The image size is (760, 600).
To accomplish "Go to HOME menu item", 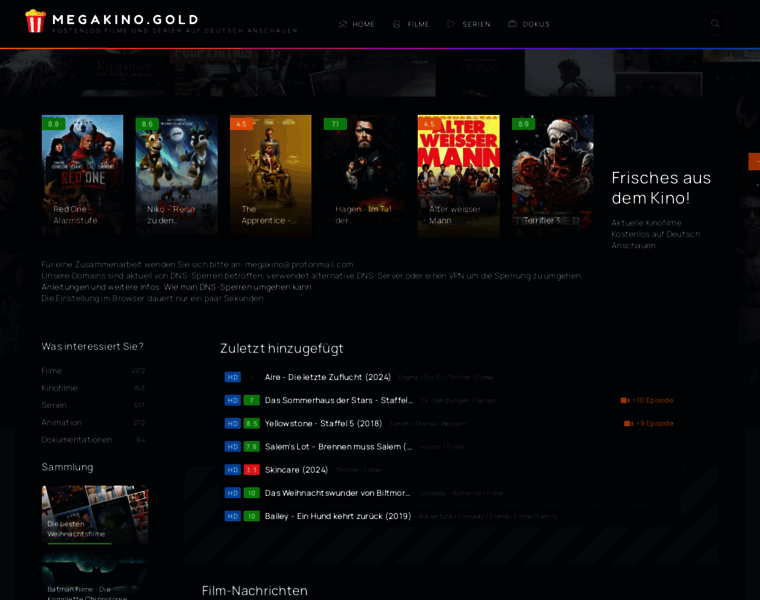I will (357, 24).
